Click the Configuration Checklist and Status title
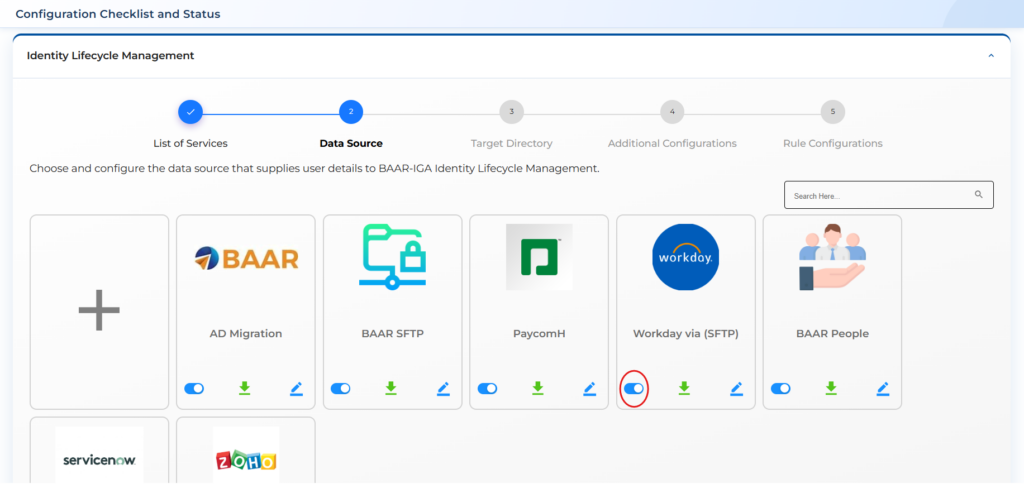Image resolution: width=1024 pixels, height=493 pixels. [x=118, y=14]
